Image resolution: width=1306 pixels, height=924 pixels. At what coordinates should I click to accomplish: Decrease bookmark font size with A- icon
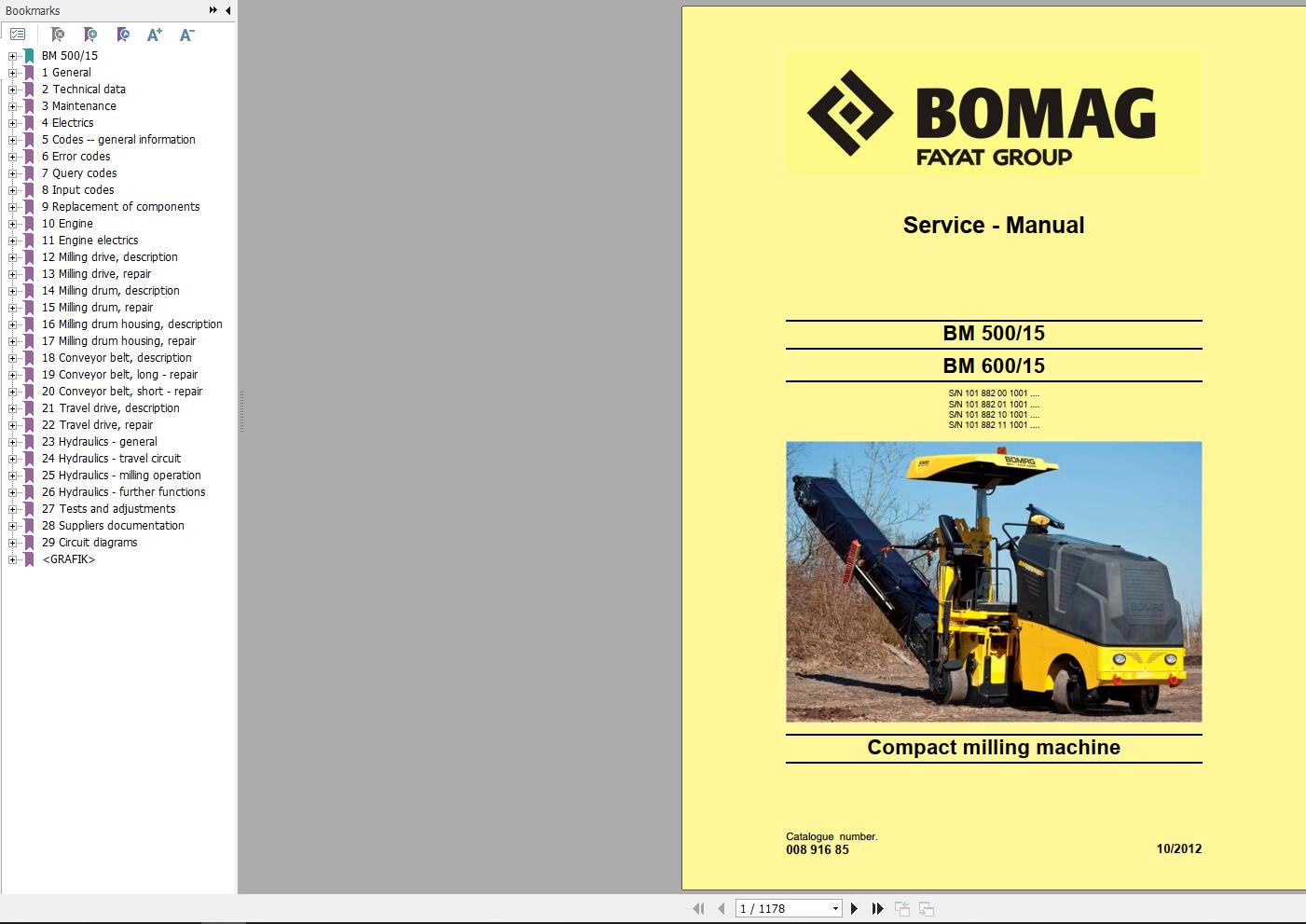(x=186, y=34)
